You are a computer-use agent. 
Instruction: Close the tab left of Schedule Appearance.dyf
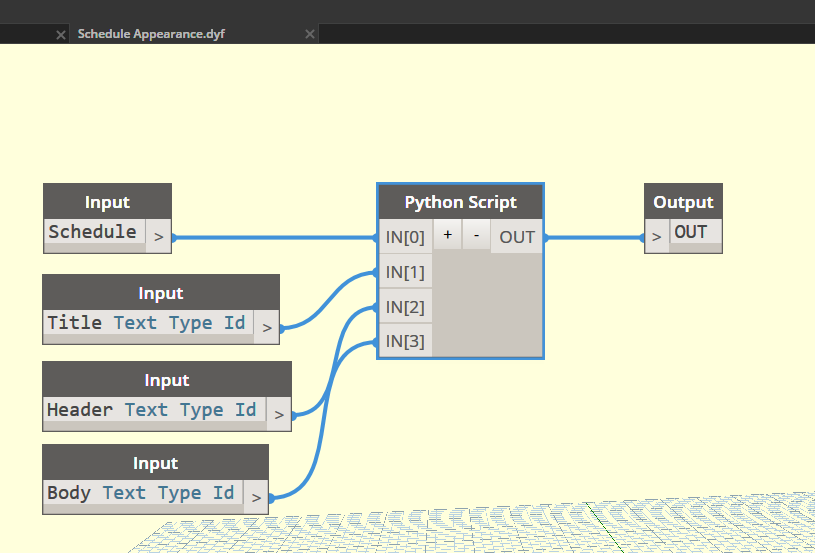60,34
